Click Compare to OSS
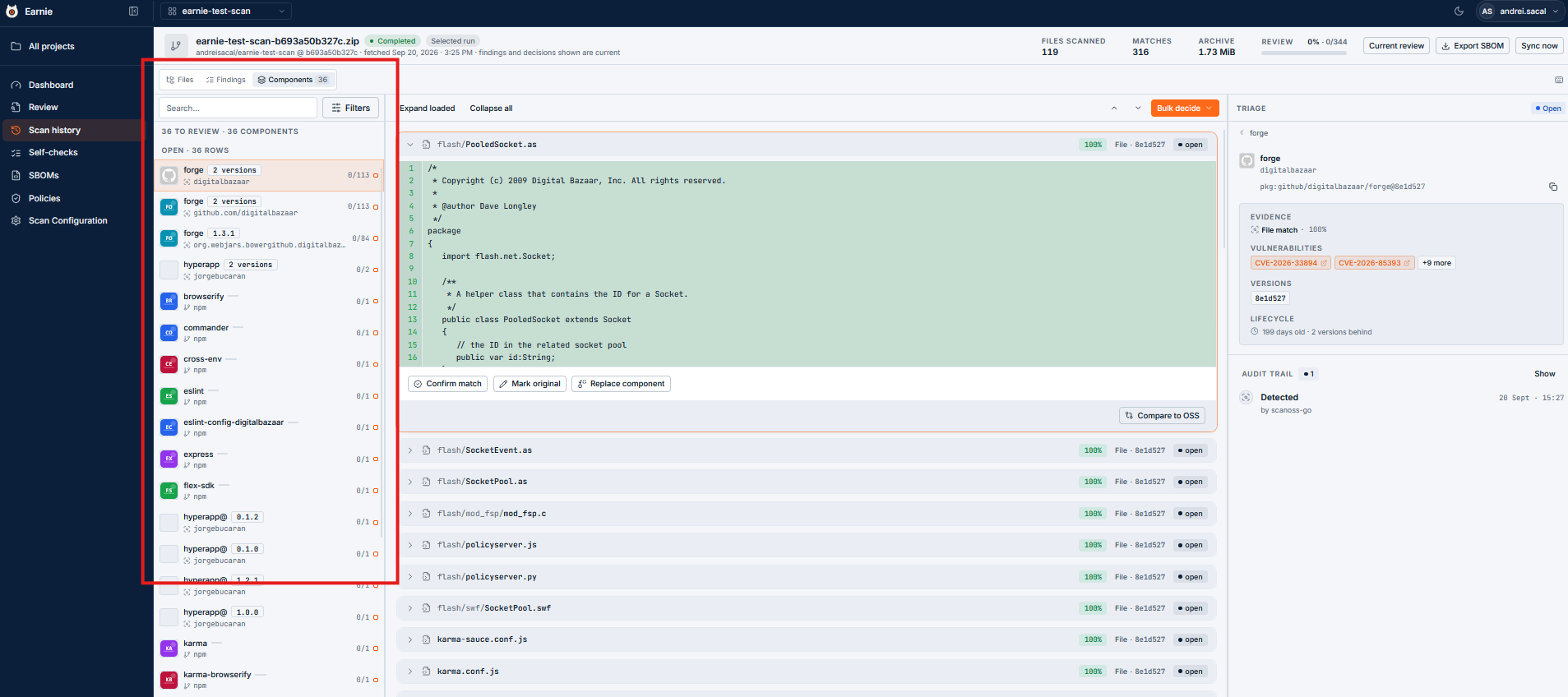 1162,416
